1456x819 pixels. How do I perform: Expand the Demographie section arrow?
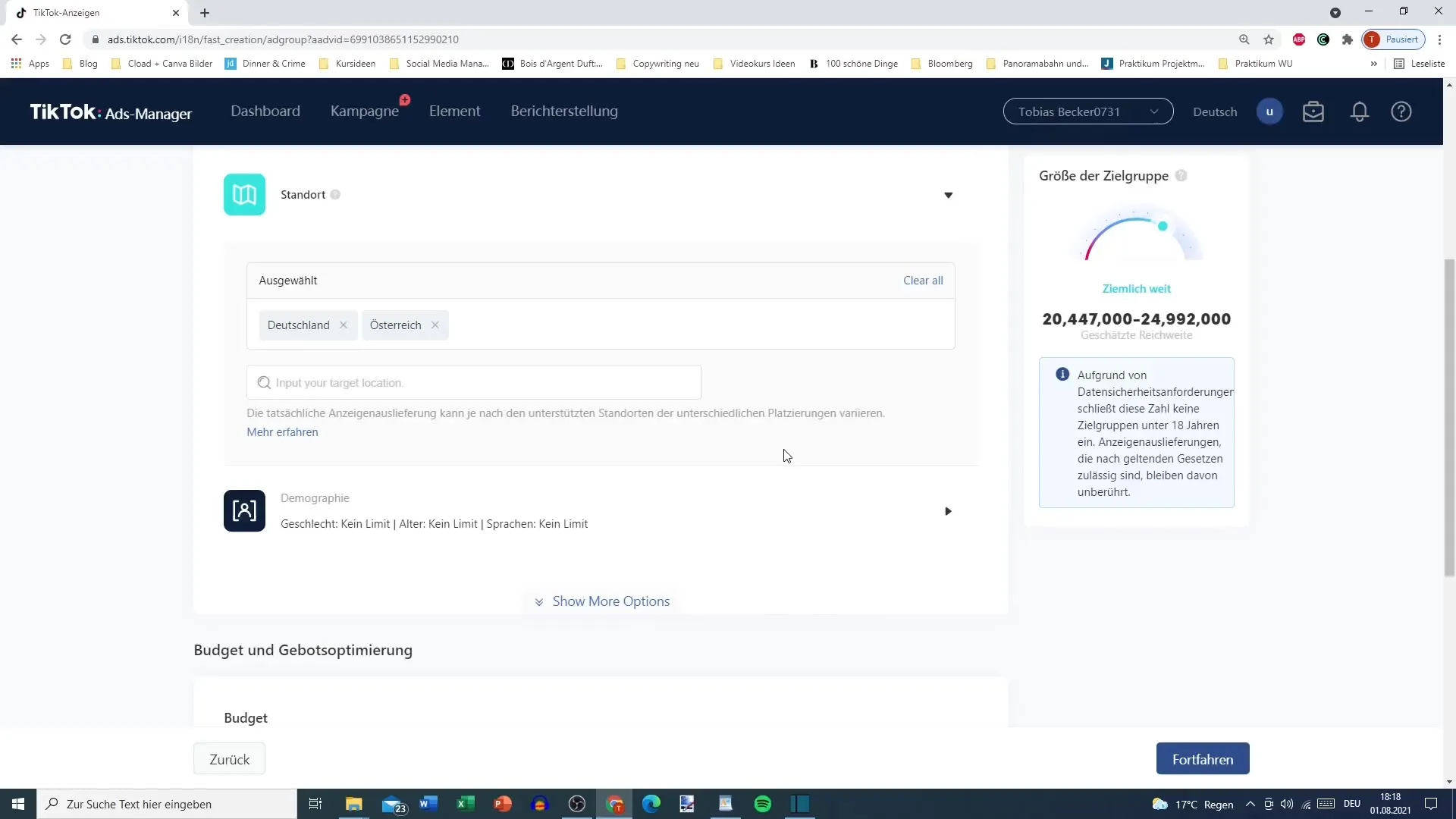point(948,511)
